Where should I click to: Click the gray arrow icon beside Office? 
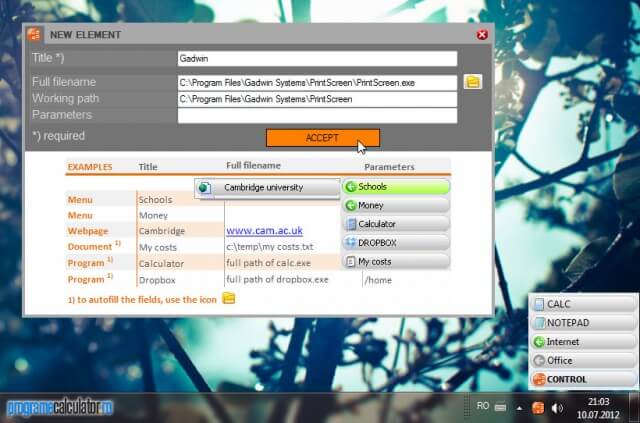point(539,361)
